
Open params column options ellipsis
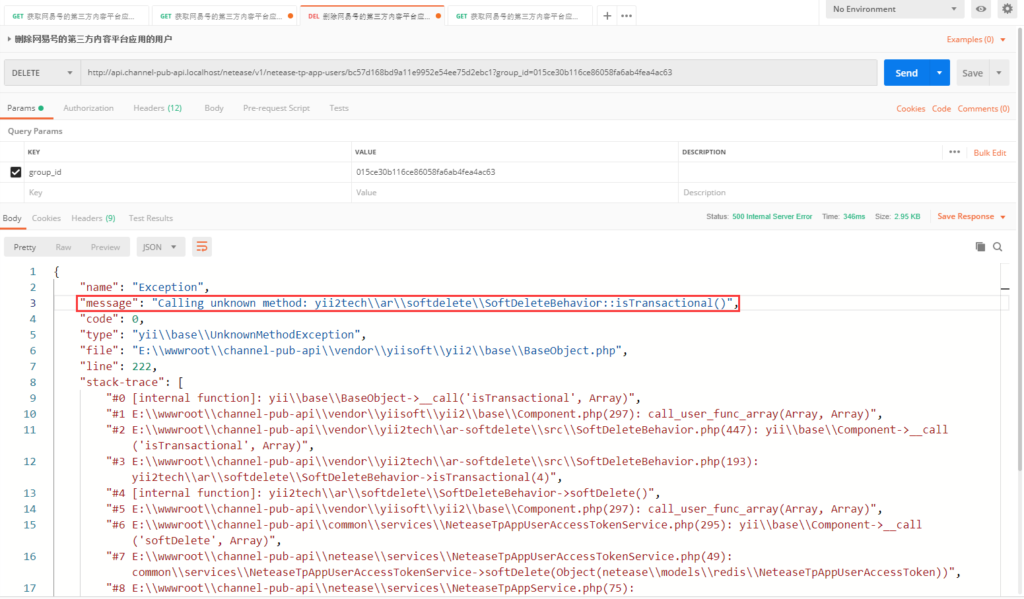(954, 152)
